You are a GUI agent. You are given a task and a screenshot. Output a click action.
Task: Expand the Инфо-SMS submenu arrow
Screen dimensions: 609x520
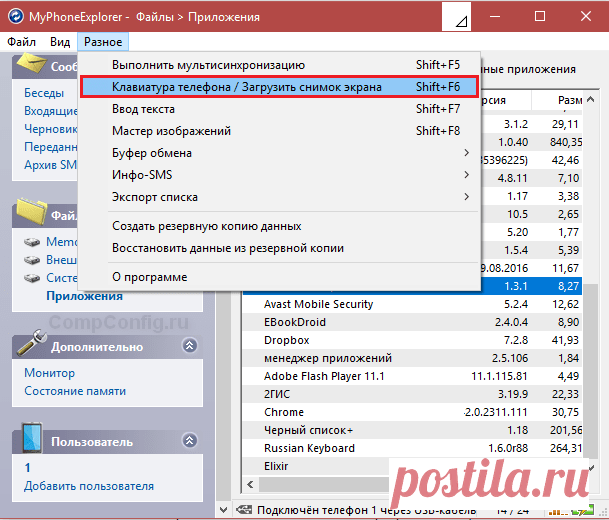pos(466,175)
